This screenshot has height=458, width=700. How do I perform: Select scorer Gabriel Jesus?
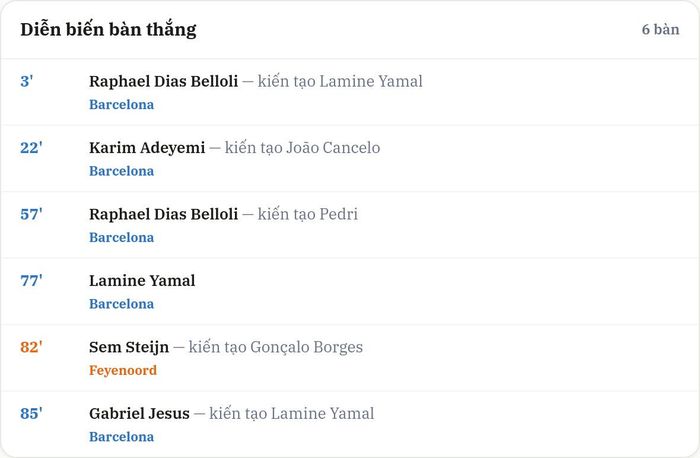click(x=139, y=413)
